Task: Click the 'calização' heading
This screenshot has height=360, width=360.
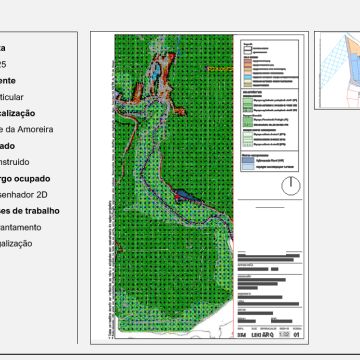Action: 17,113
